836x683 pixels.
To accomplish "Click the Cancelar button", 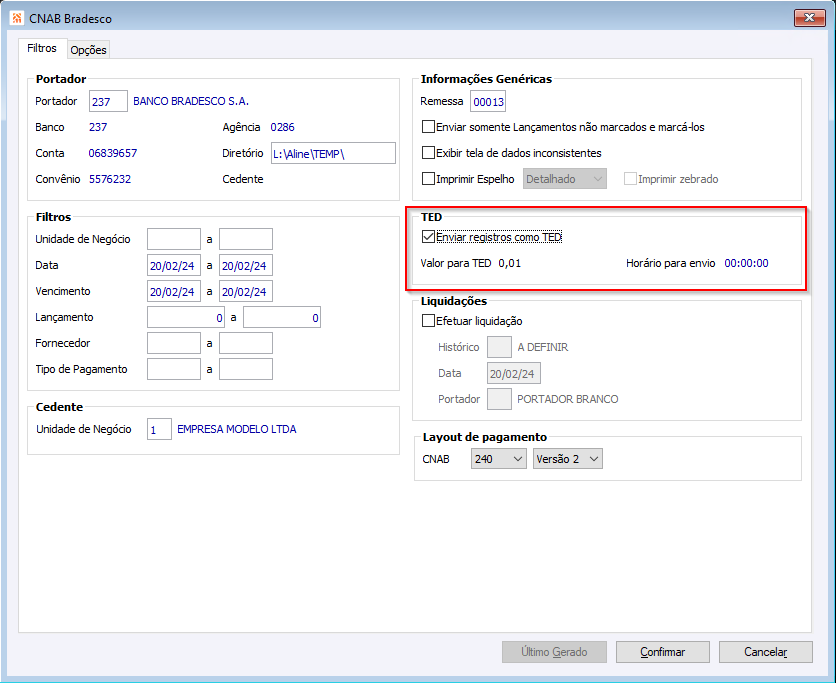I will (766, 652).
